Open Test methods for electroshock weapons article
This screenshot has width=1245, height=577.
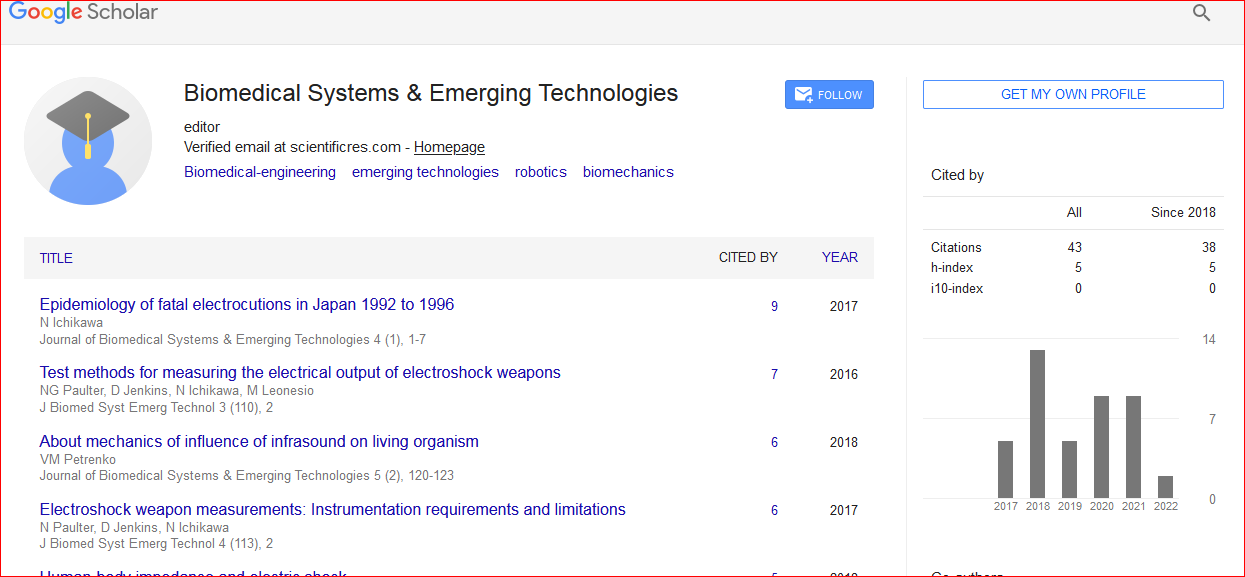pos(300,372)
